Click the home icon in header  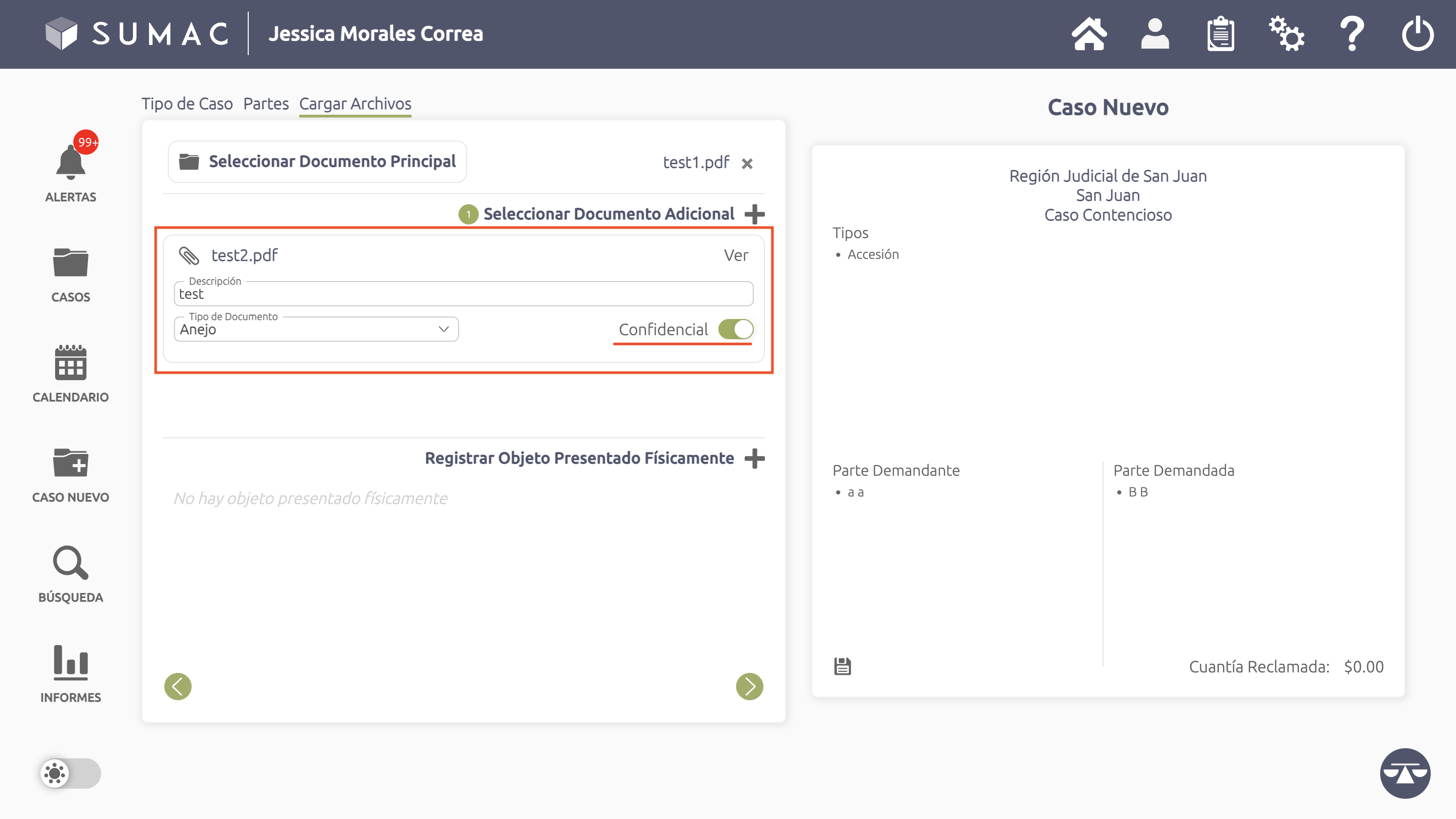coord(1088,34)
